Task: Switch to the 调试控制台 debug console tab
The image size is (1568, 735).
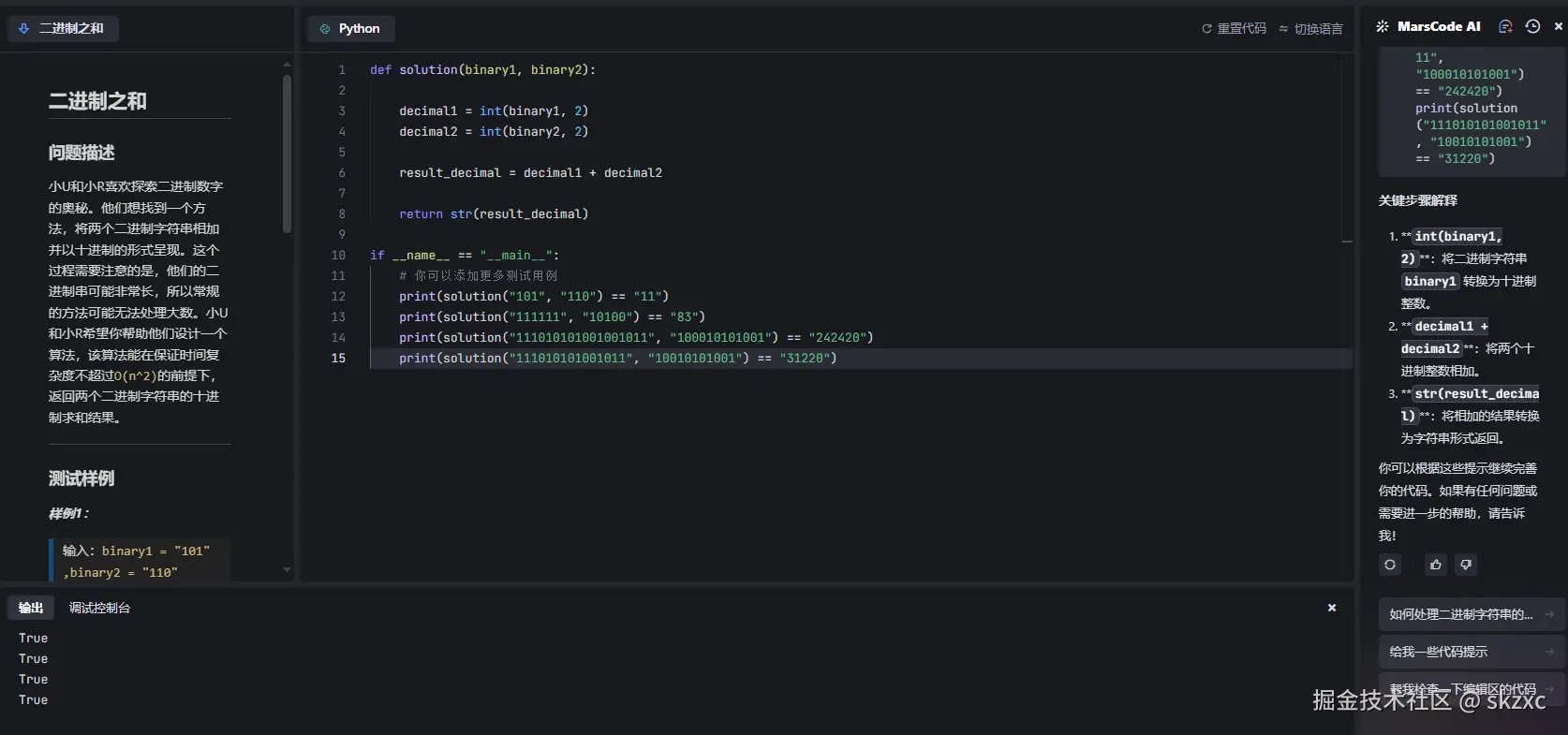Action: pos(99,608)
